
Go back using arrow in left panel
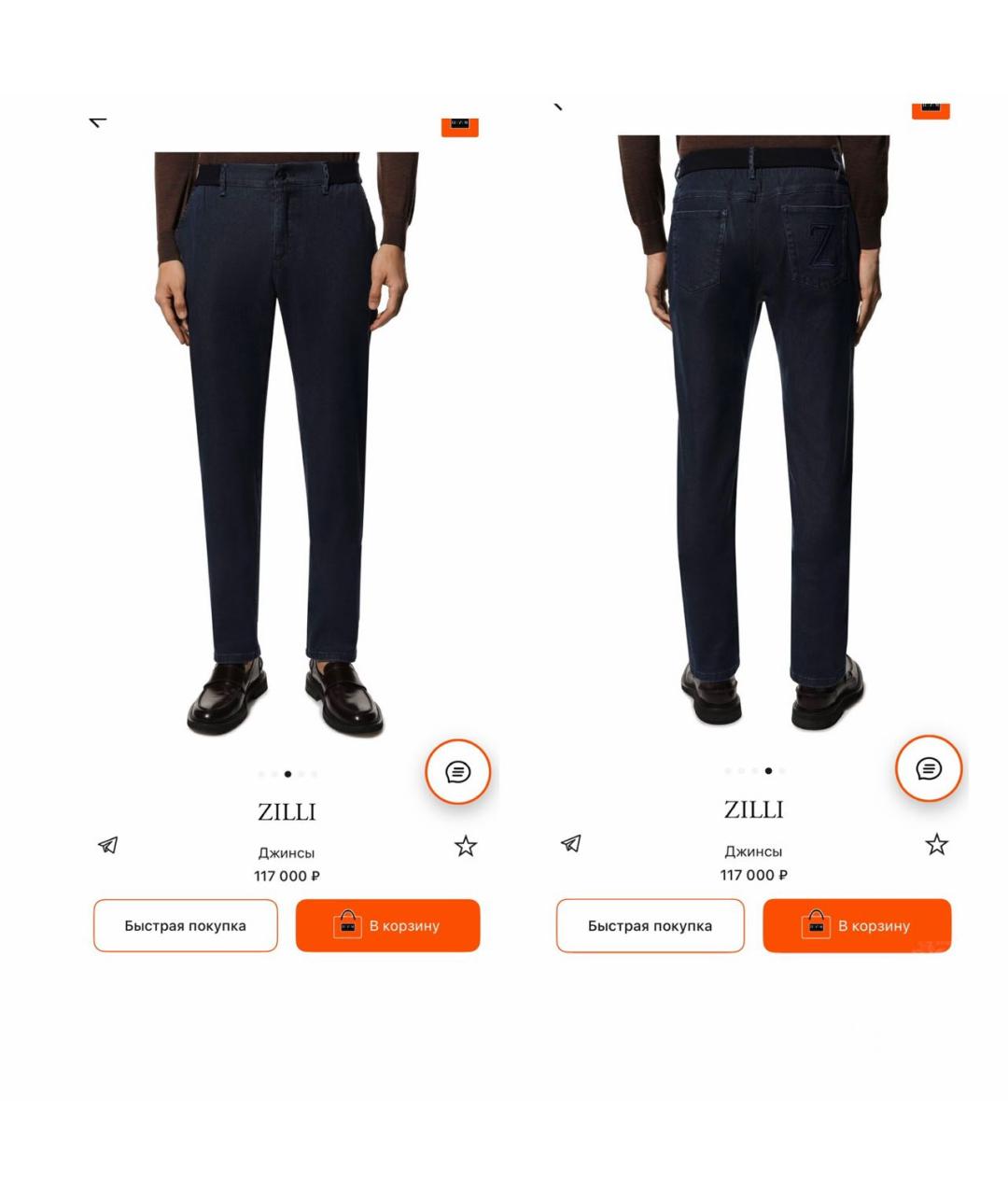[98, 121]
